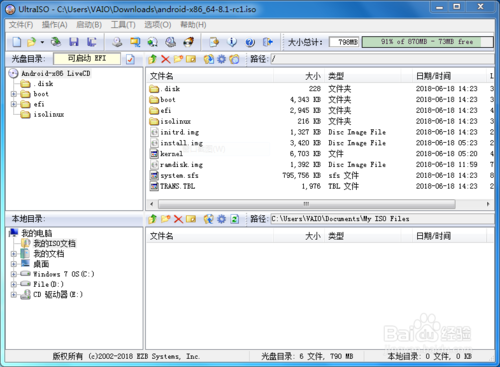Click the New file toolbar icon
The image size is (500, 367).
17,42
